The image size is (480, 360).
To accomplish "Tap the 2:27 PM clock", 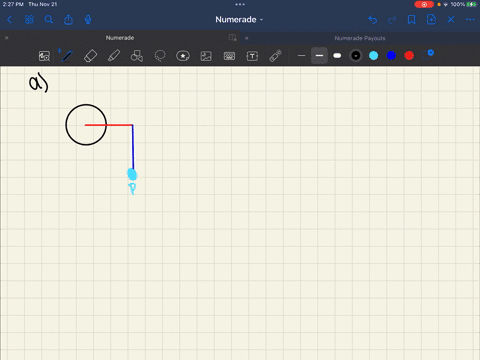I will [x=13, y=4].
